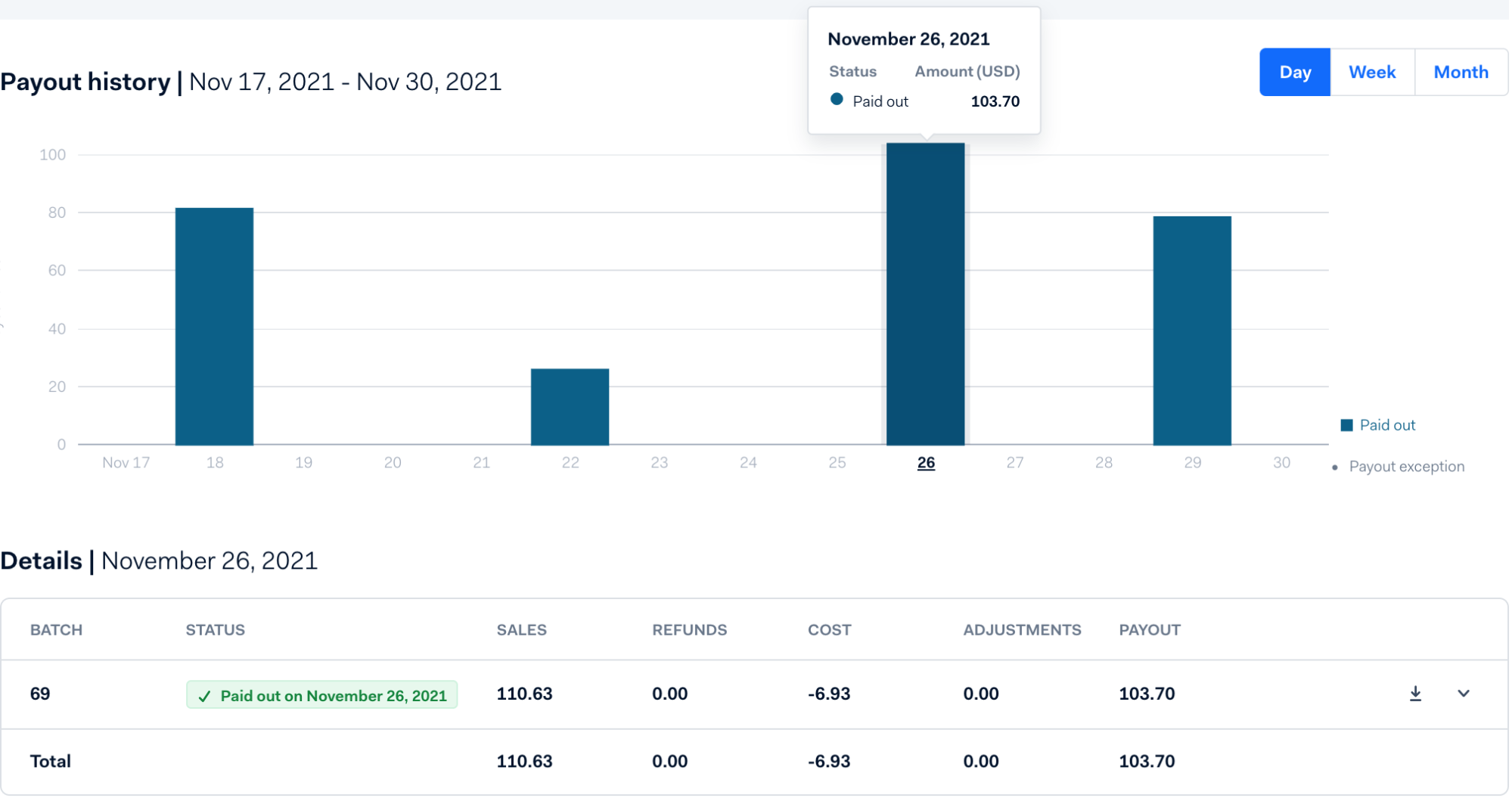Image resolution: width=1512 pixels, height=798 pixels.
Task: Click the Details November 26, 2021 heading
Action: point(159,561)
